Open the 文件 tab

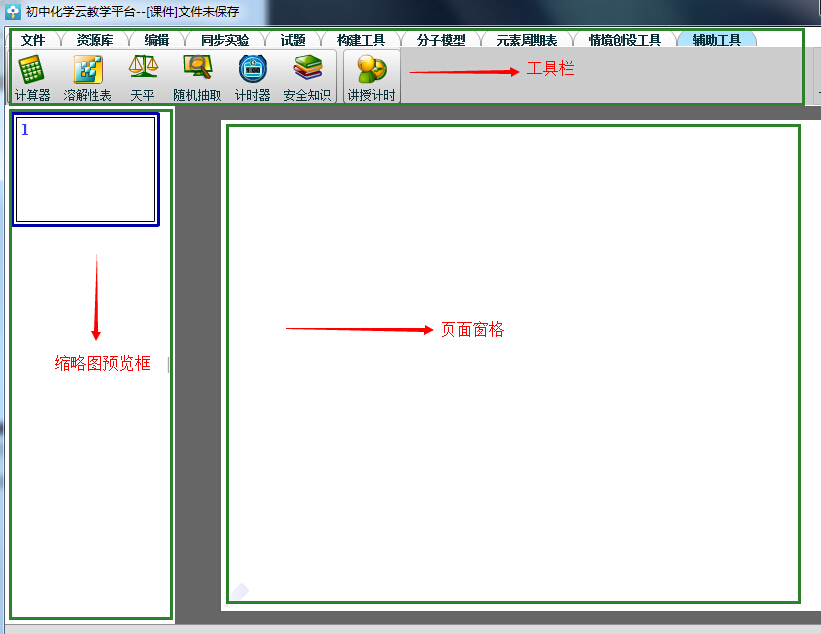(33, 41)
